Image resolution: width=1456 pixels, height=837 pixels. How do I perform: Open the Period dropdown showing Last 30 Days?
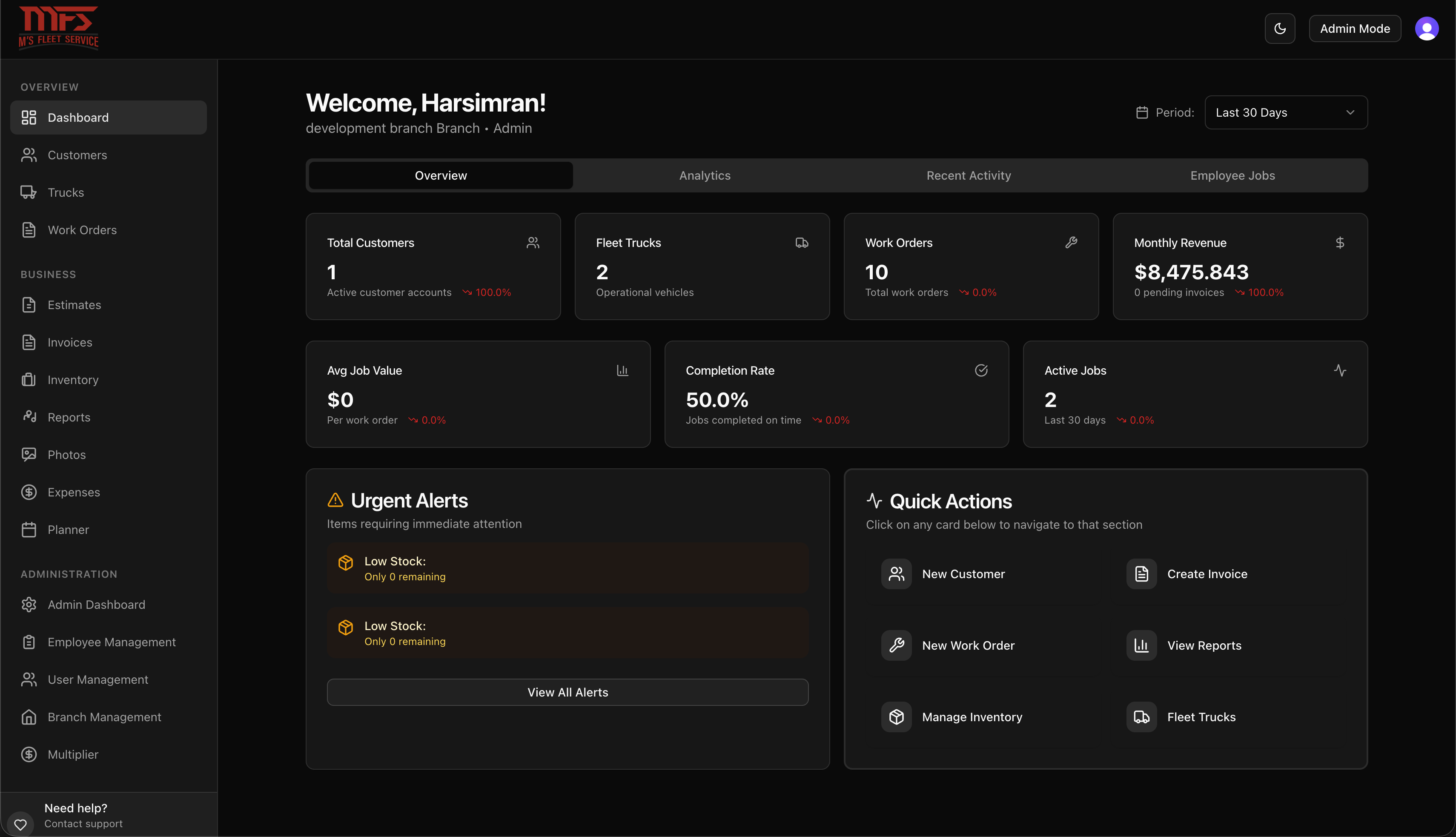[1286, 113]
